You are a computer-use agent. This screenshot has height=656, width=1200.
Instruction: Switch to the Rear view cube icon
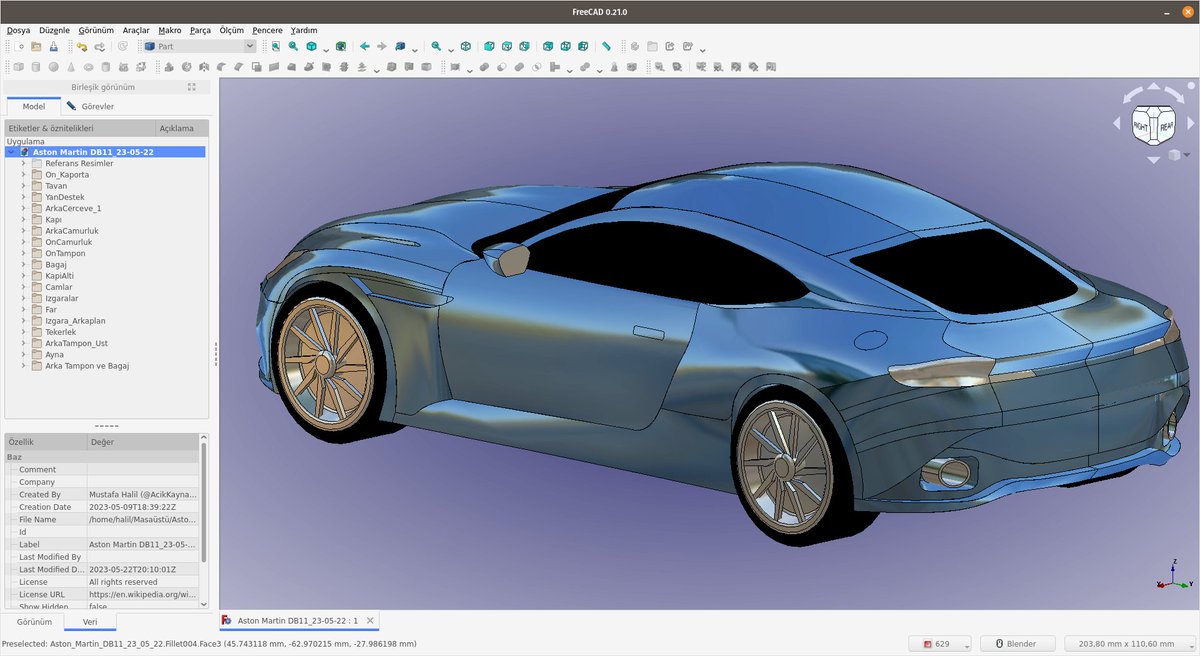[x=547, y=46]
